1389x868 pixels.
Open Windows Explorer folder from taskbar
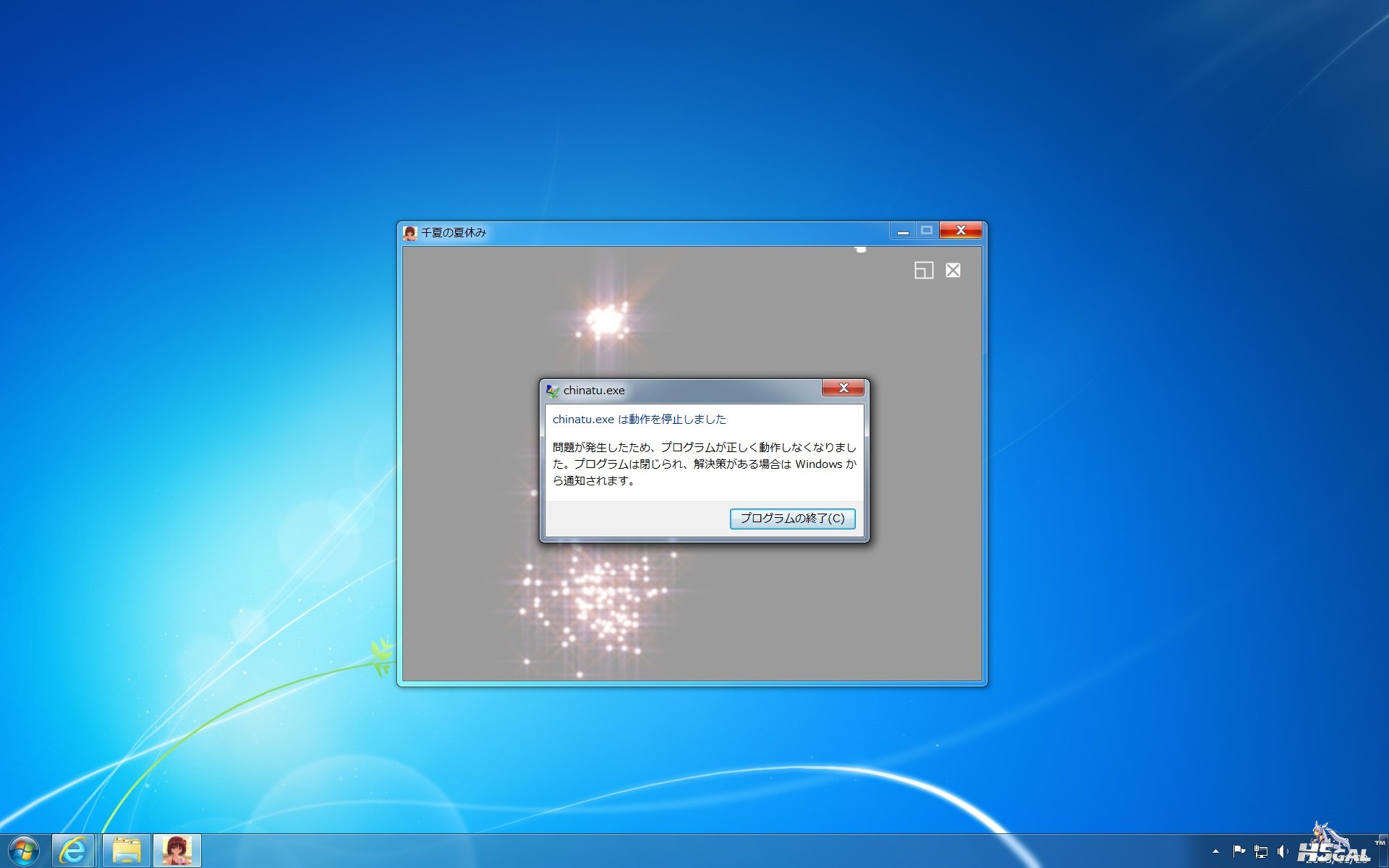[x=126, y=851]
